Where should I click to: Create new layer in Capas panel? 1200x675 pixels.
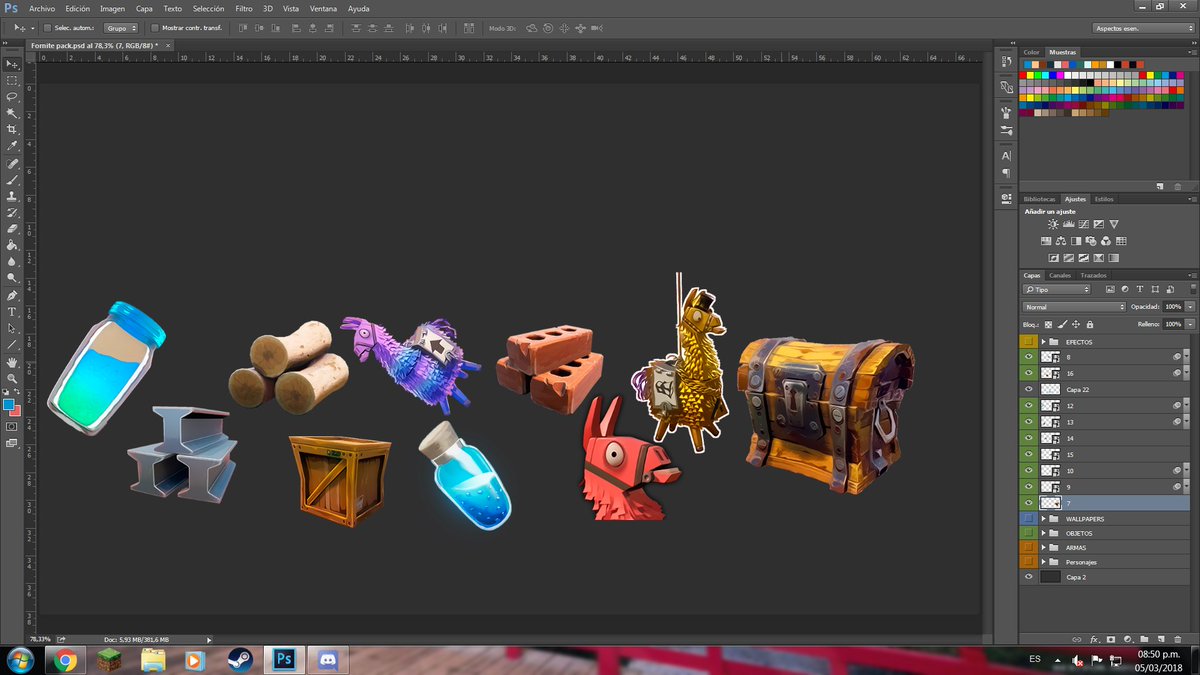pos(1160,638)
